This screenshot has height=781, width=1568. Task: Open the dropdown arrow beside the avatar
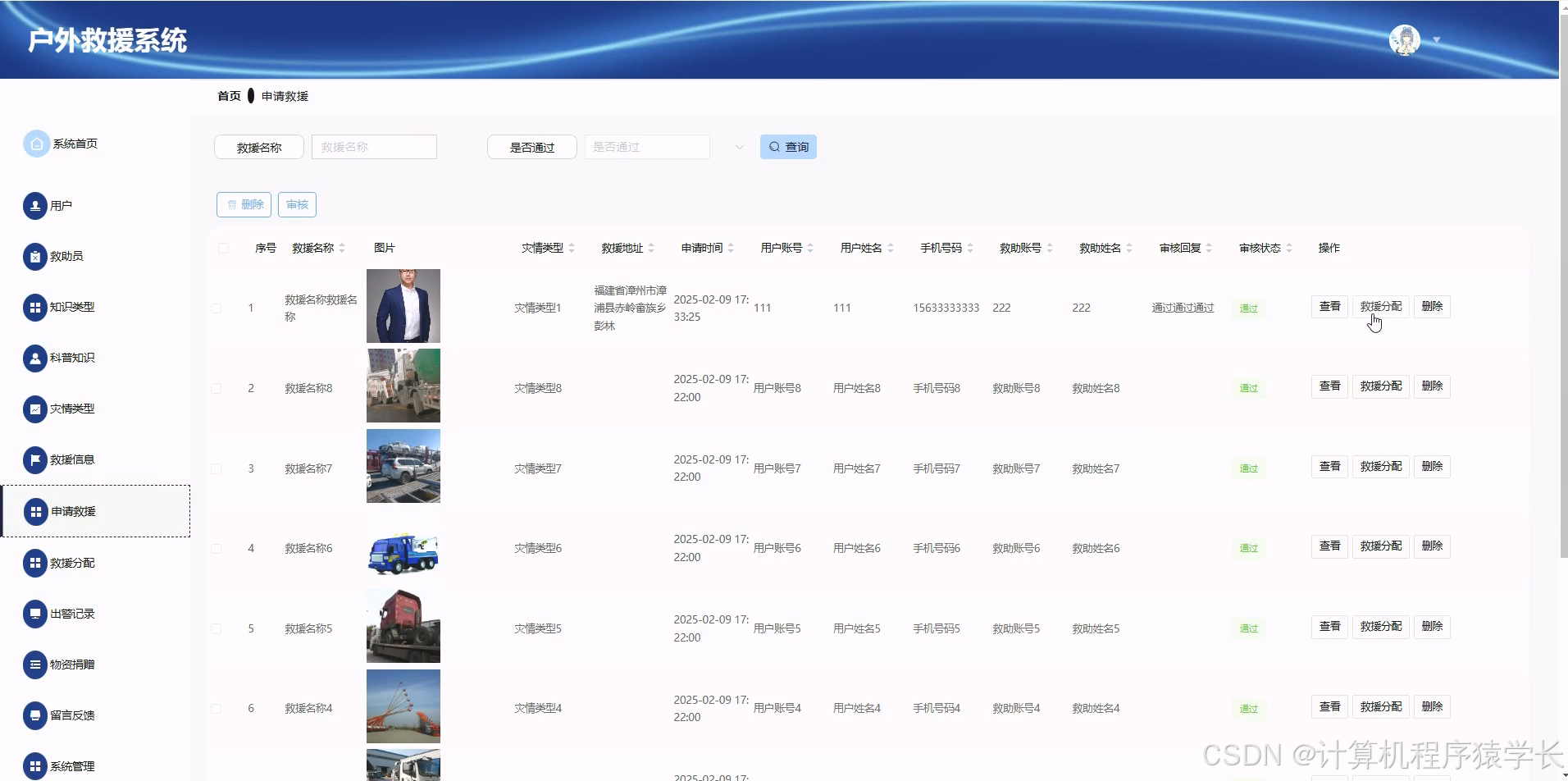[1437, 39]
